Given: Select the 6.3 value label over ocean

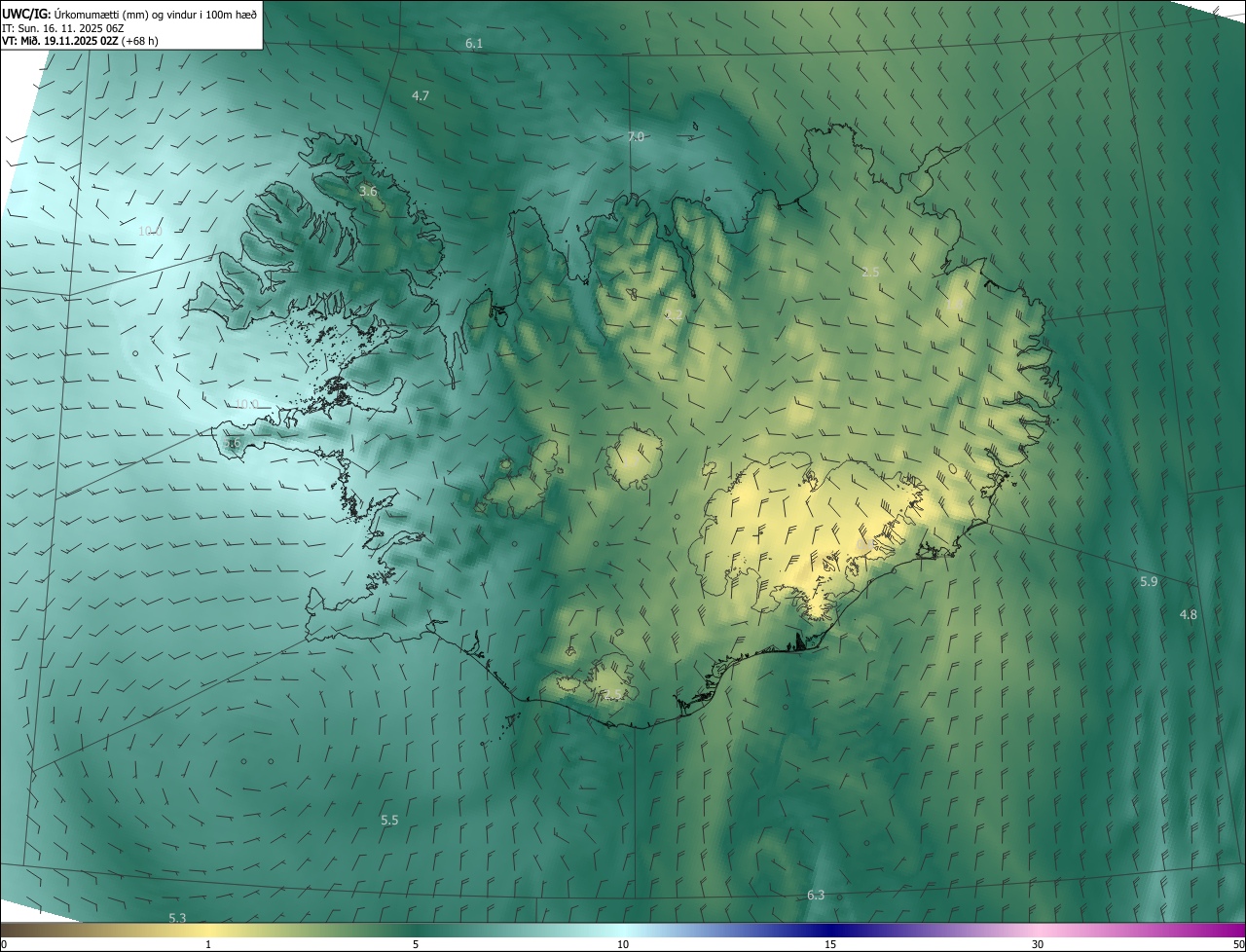Looking at the screenshot, I should [x=816, y=895].
